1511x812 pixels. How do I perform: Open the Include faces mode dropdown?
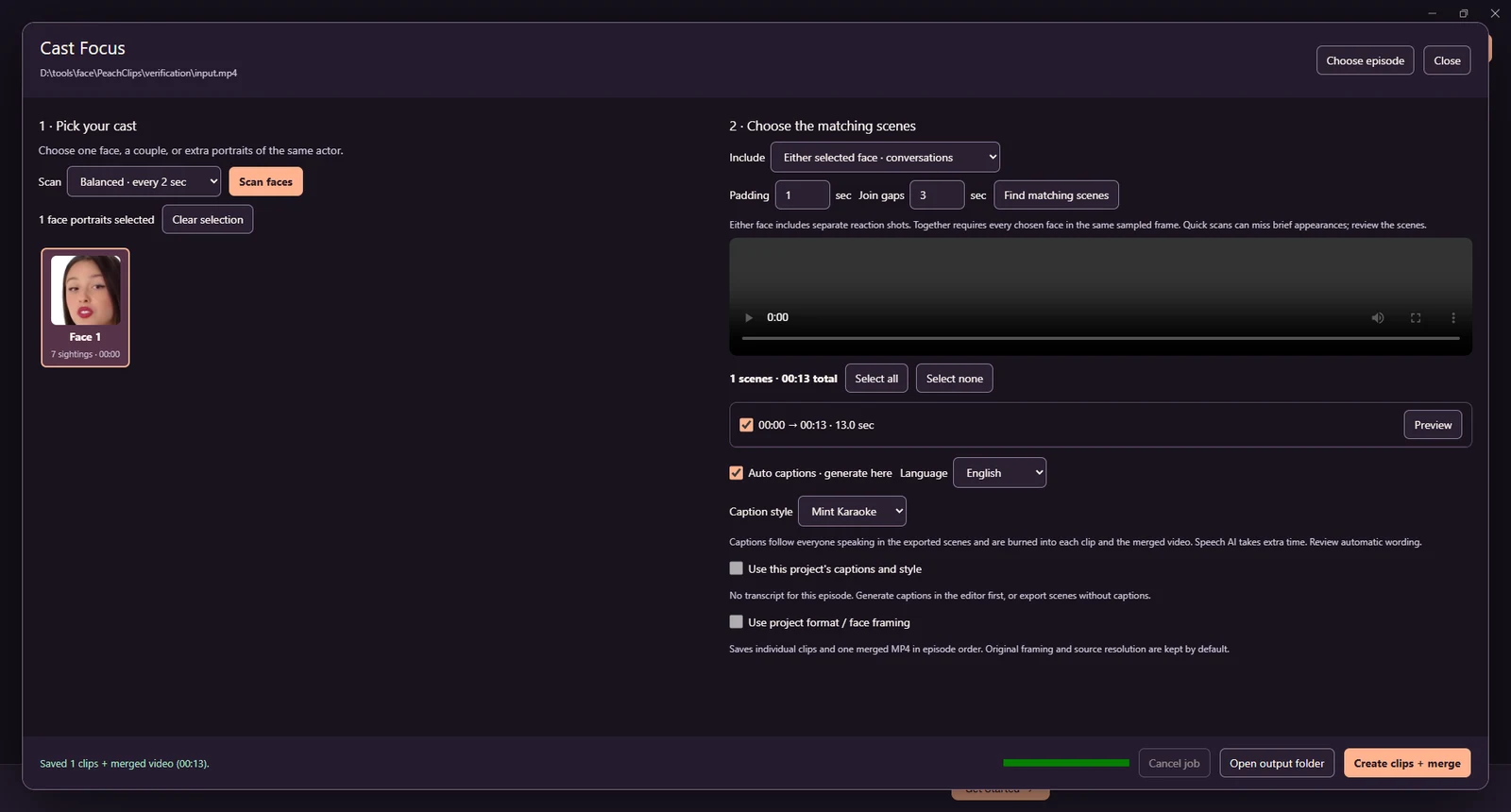[x=885, y=157]
